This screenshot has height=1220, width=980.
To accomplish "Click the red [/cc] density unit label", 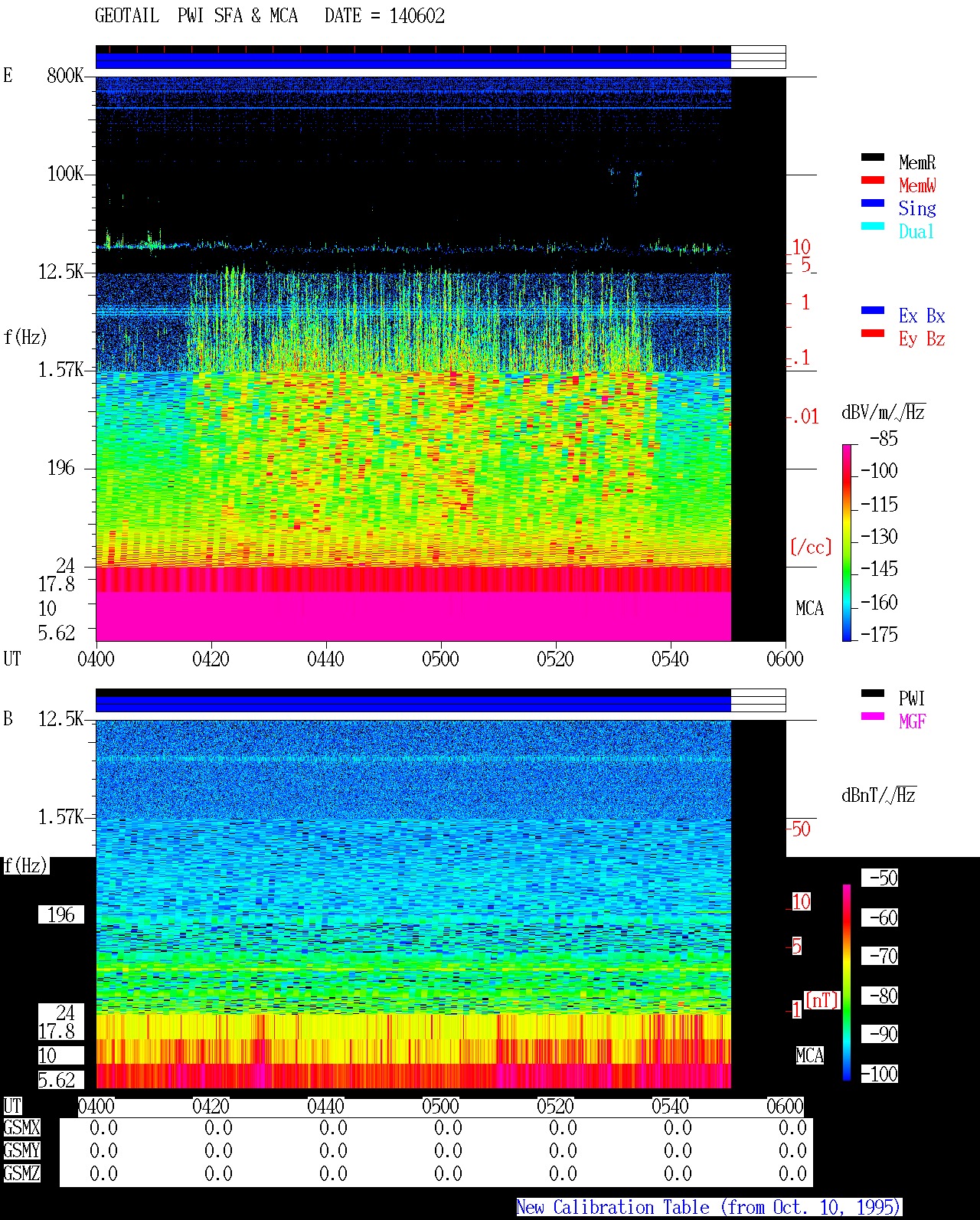I will tap(811, 547).
